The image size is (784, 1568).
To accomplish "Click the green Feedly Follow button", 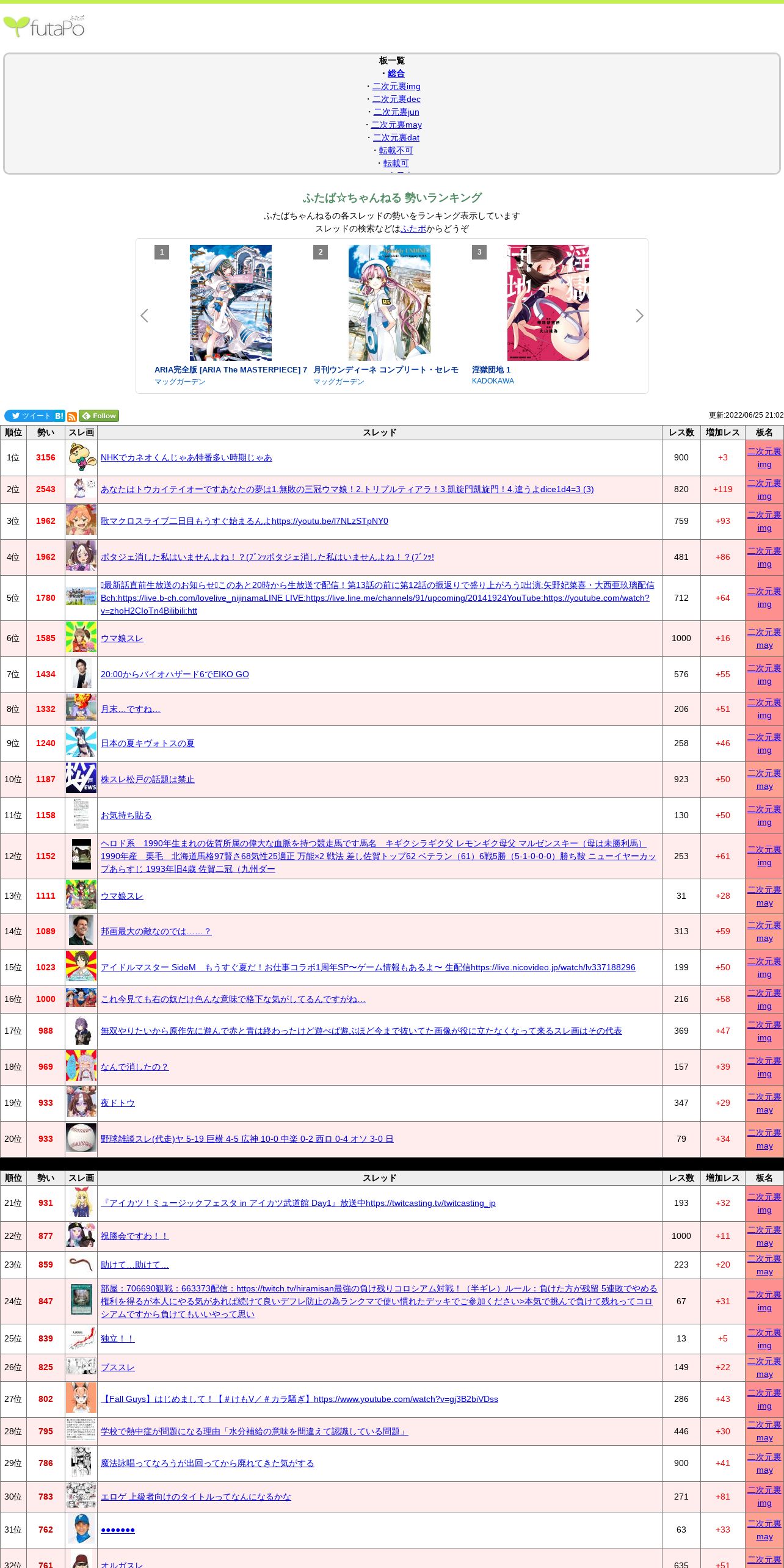I will [99, 416].
